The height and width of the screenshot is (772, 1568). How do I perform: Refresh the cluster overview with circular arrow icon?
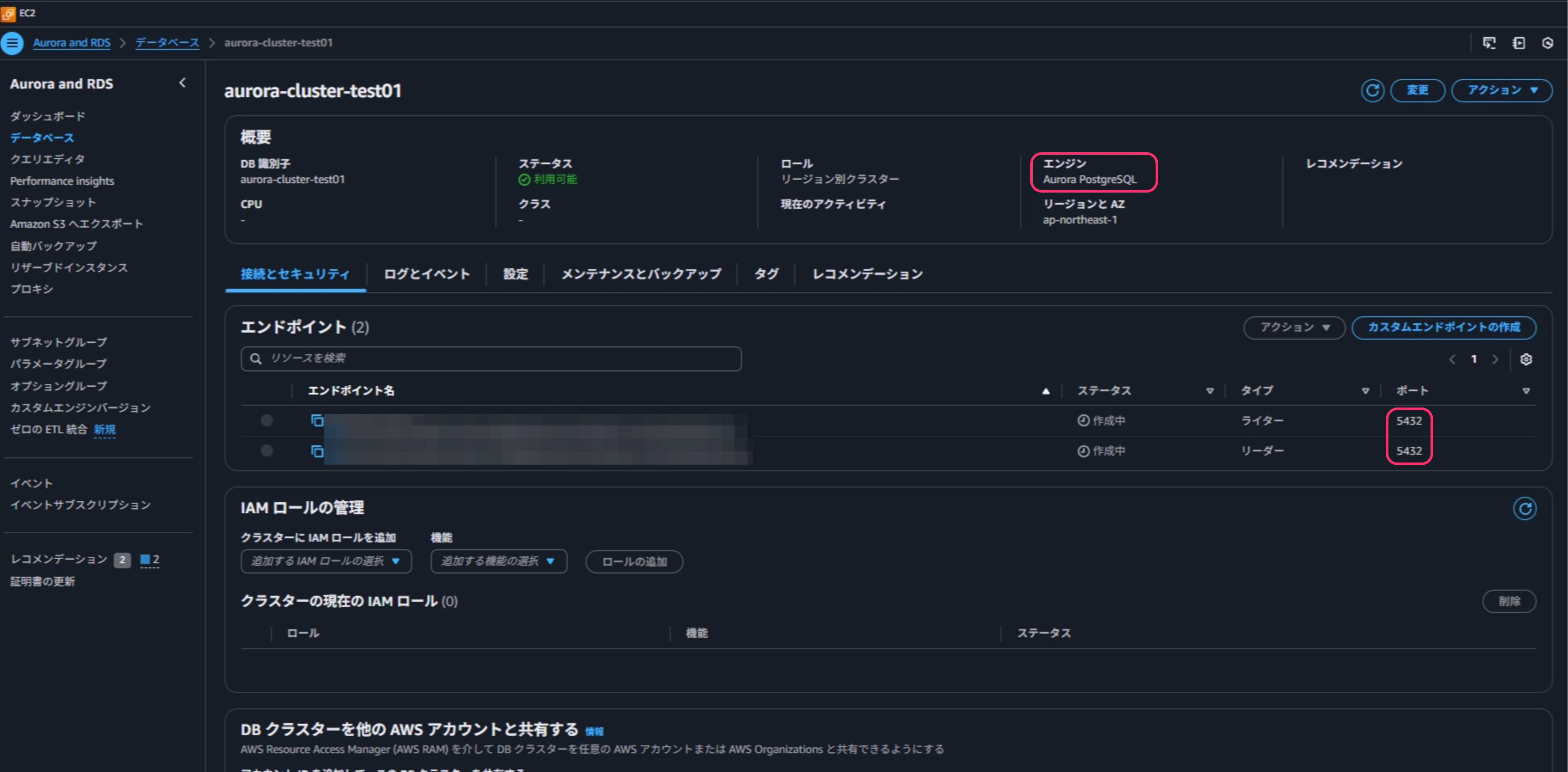coord(1373,90)
